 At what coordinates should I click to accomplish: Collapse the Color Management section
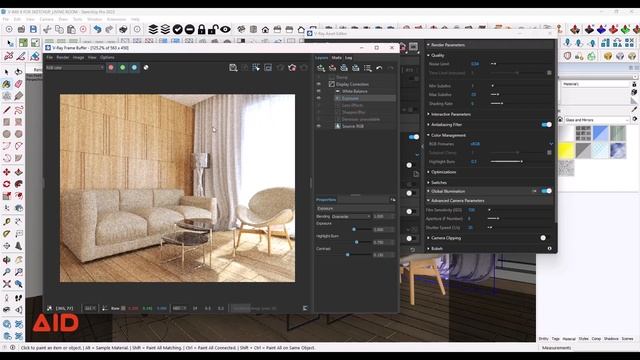point(428,135)
